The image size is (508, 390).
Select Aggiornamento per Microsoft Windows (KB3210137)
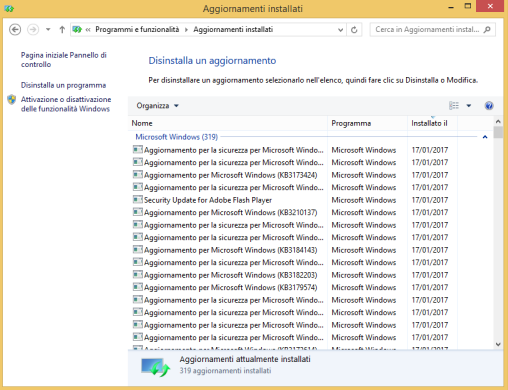(x=230, y=212)
